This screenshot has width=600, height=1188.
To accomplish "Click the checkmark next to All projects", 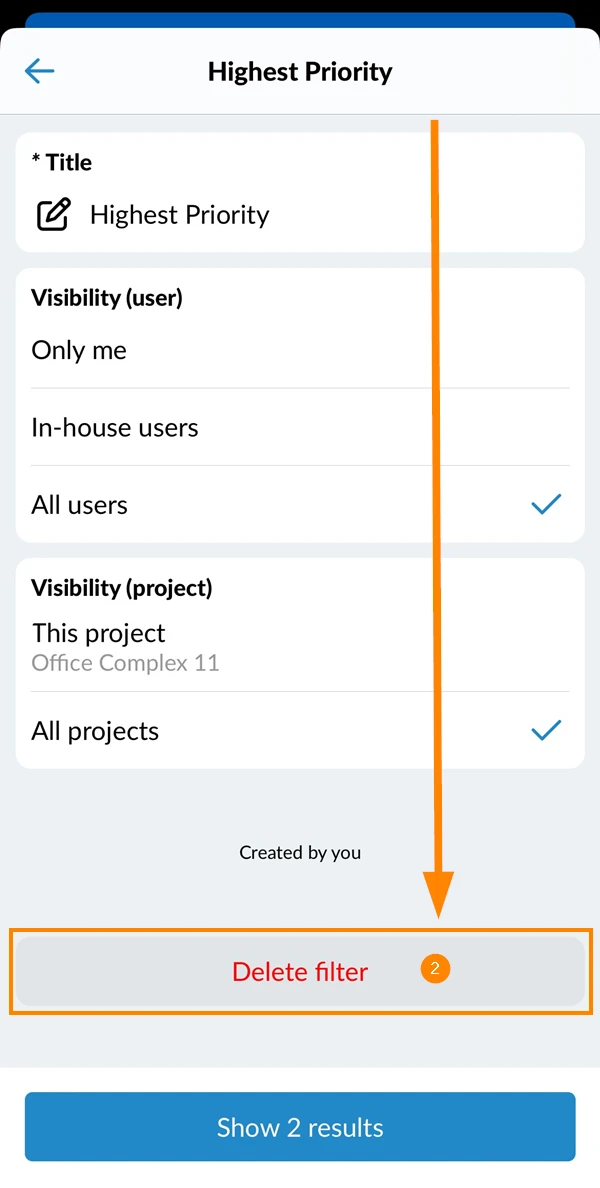I will tap(546, 730).
